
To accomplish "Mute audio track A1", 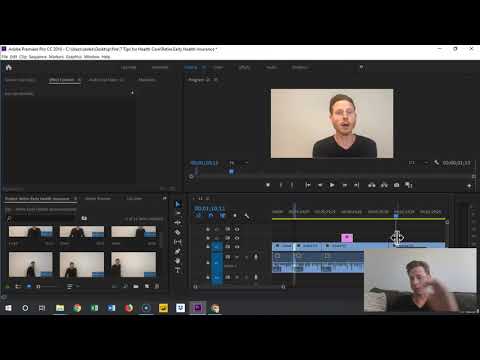I will (x=237, y=257).
